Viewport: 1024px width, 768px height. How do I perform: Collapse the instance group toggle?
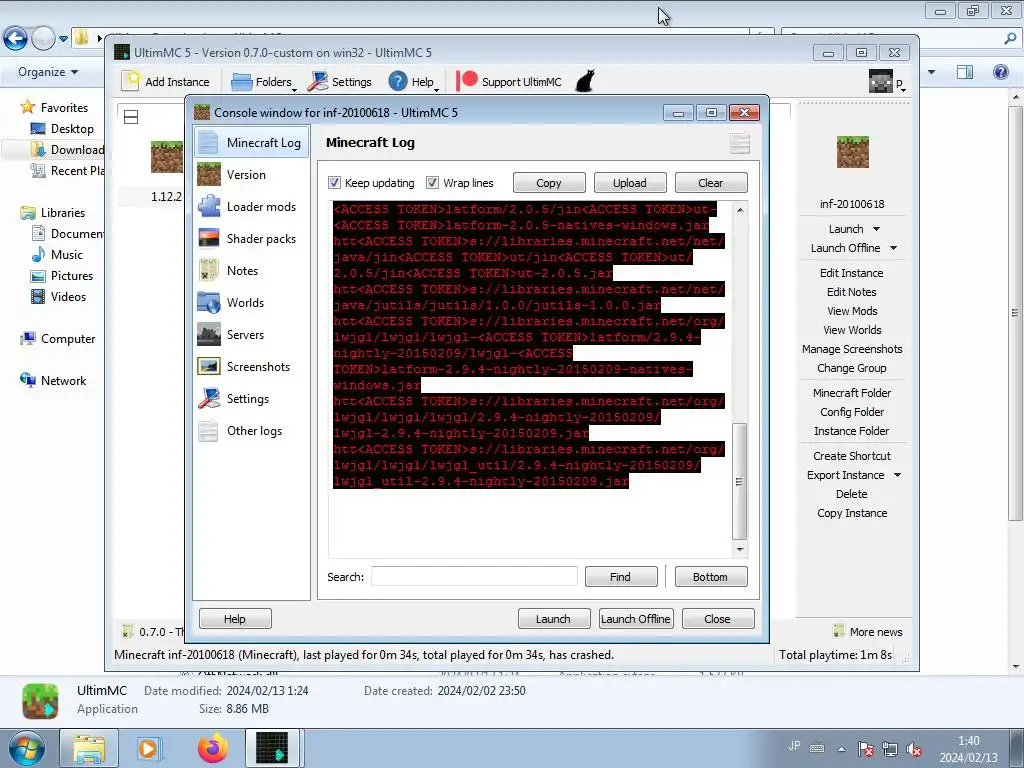coord(131,117)
